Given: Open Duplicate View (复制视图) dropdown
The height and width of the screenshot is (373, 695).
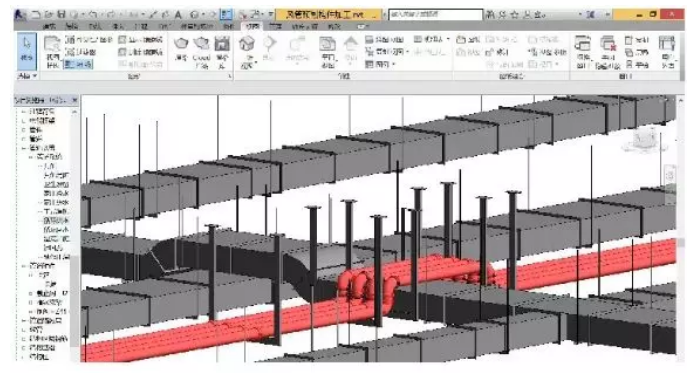Looking at the screenshot, I should coord(386,52).
